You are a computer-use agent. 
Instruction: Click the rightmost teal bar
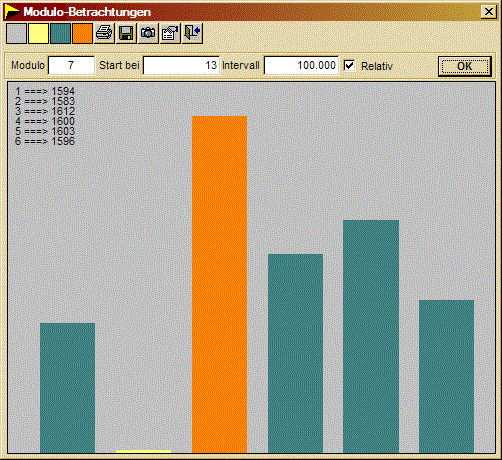[x=446, y=376]
